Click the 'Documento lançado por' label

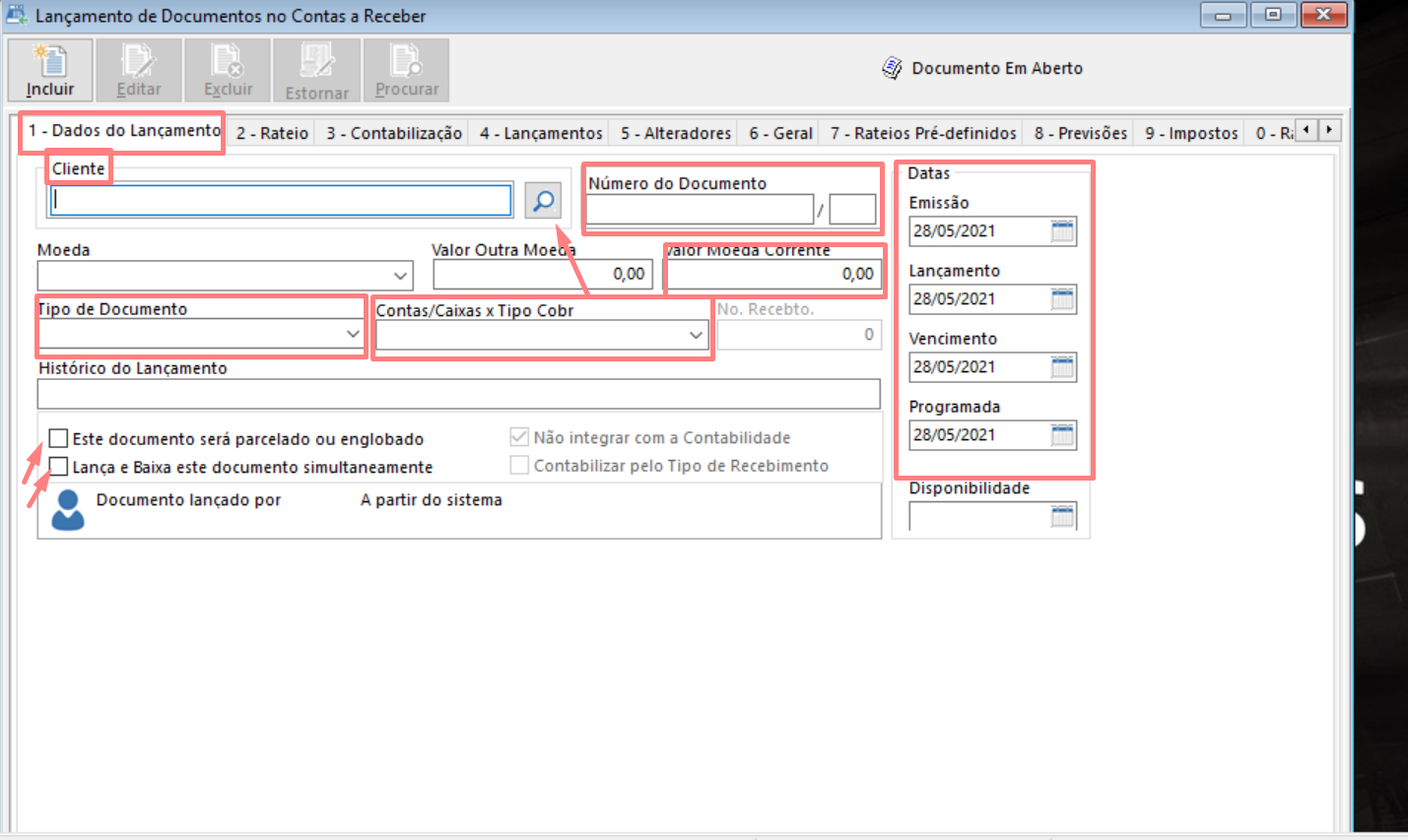pyautogui.click(x=188, y=500)
